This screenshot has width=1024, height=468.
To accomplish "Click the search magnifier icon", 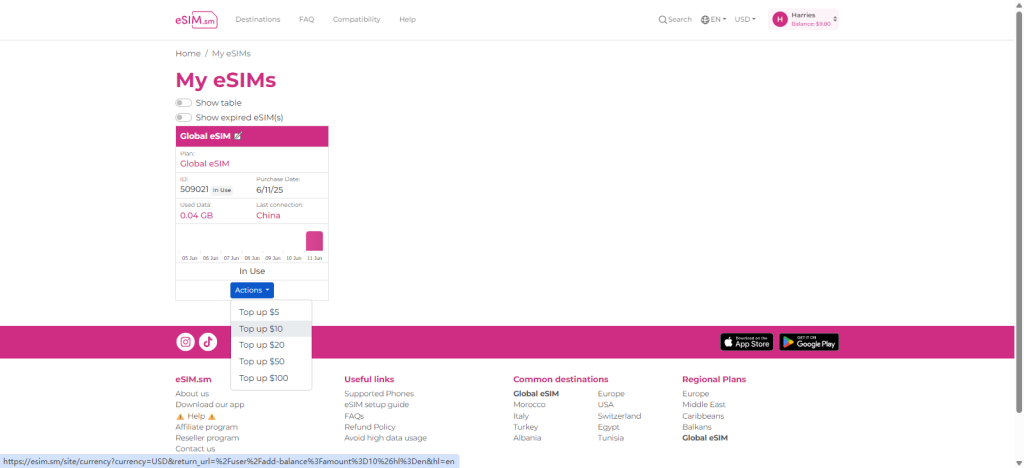I will coord(662,20).
